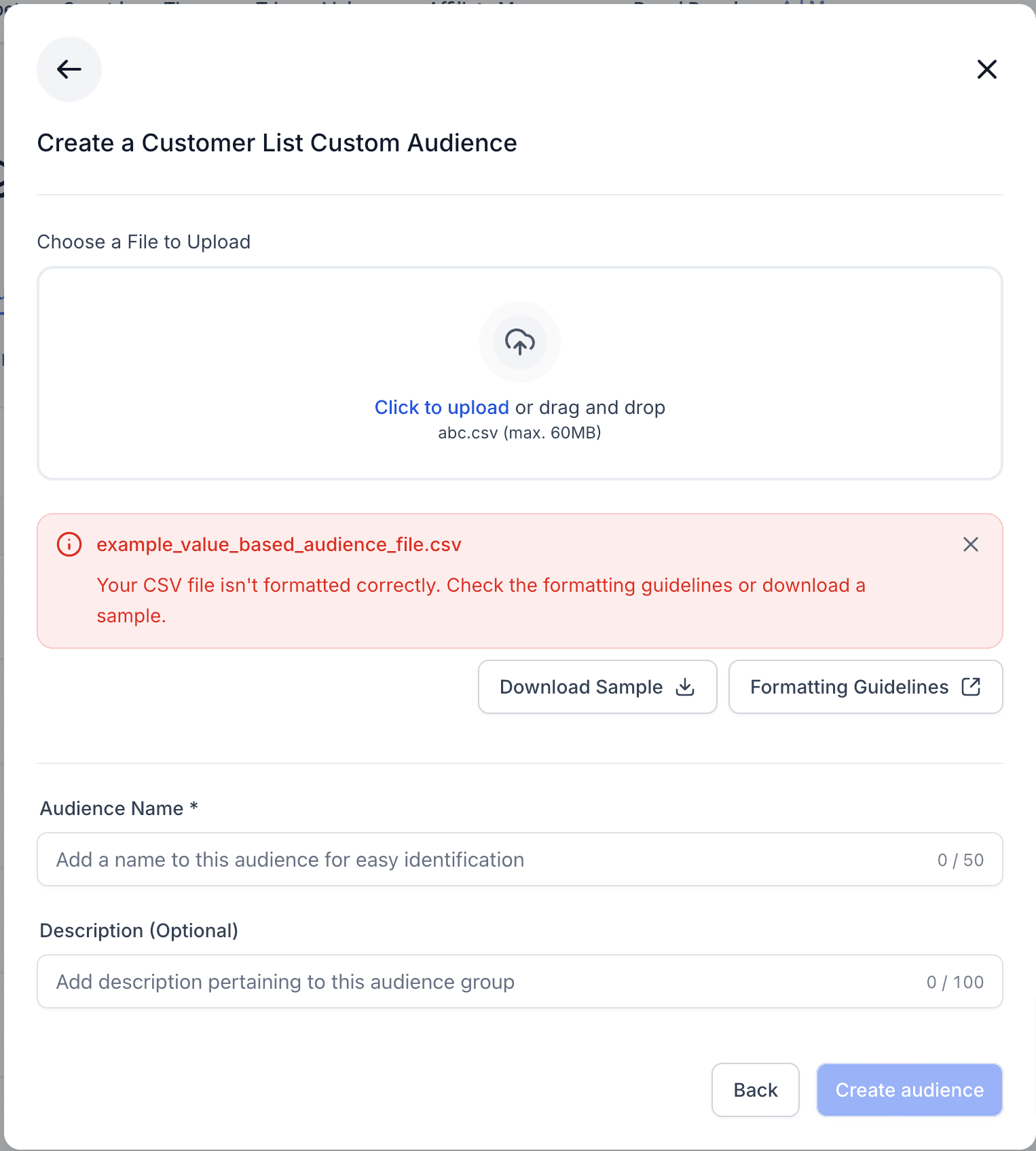Click the abc.csv (max. 60MB) hint text

pos(520,433)
